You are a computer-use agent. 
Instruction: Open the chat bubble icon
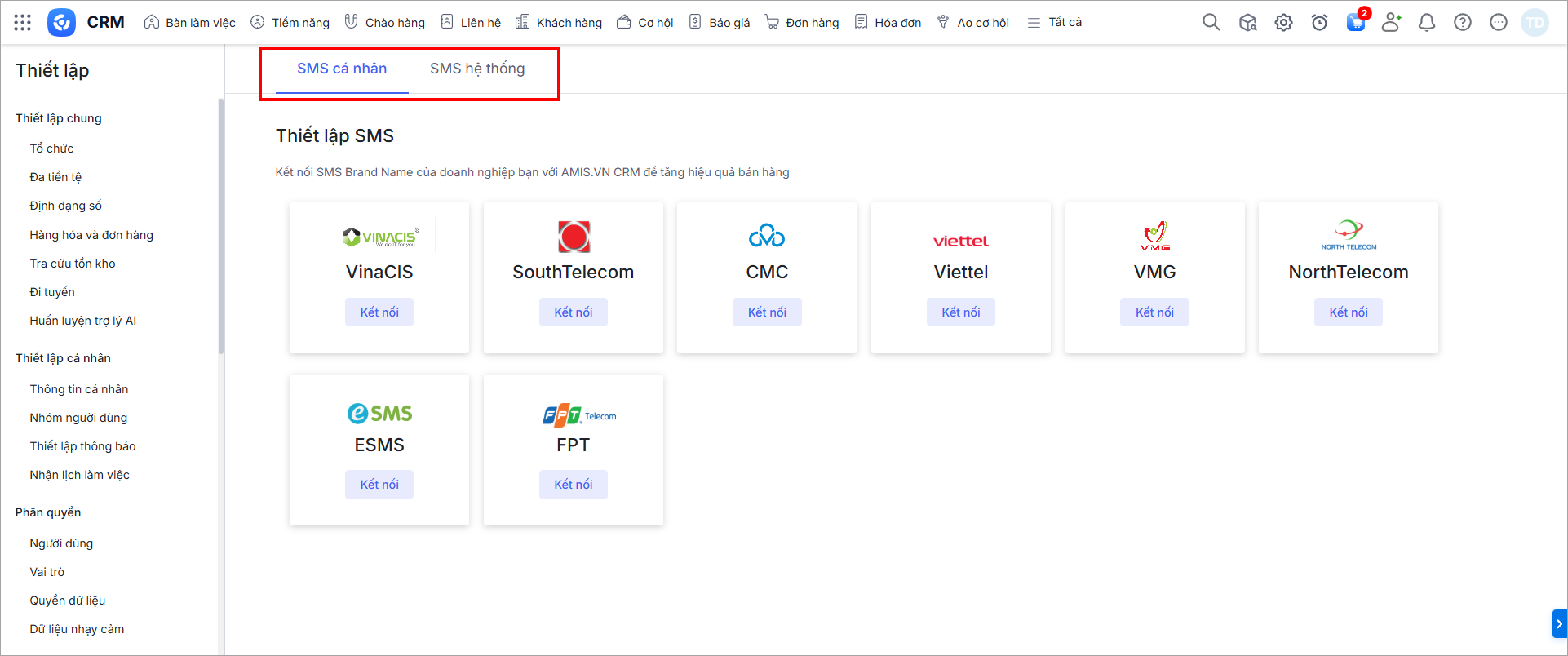pos(1499,22)
